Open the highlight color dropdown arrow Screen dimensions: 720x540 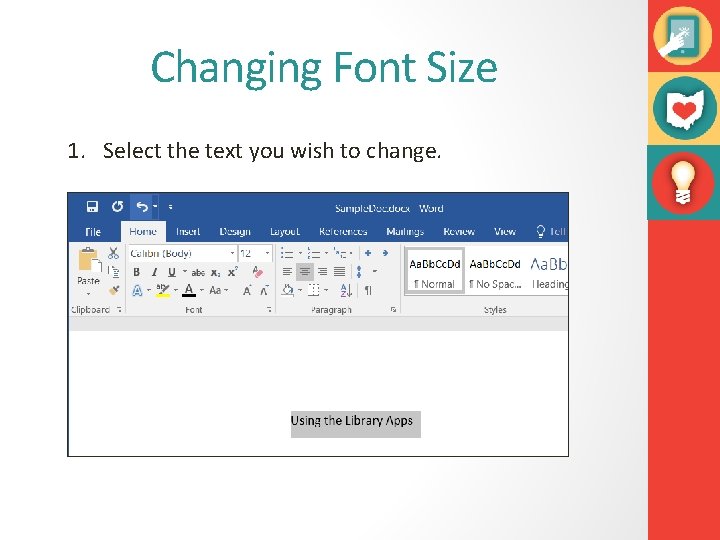click(x=175, y=290)
